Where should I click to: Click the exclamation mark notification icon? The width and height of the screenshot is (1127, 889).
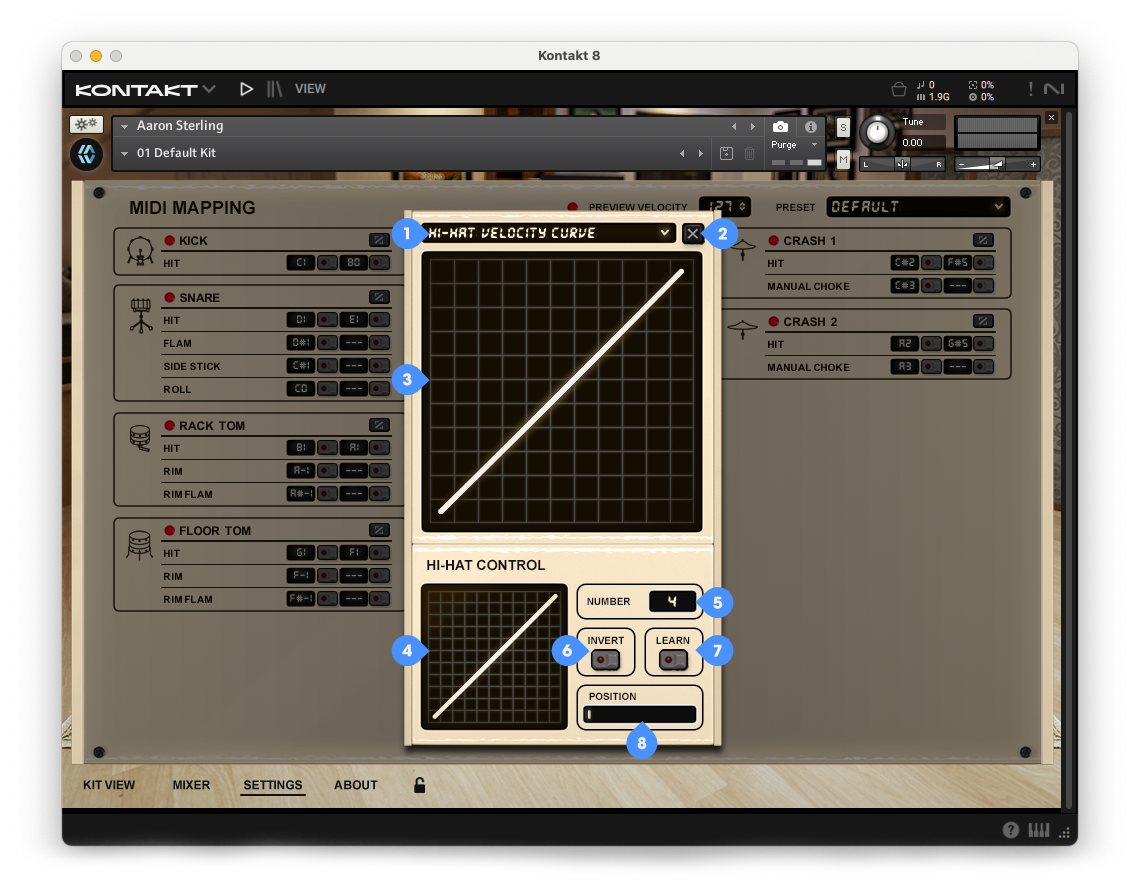click(1031, 89)
